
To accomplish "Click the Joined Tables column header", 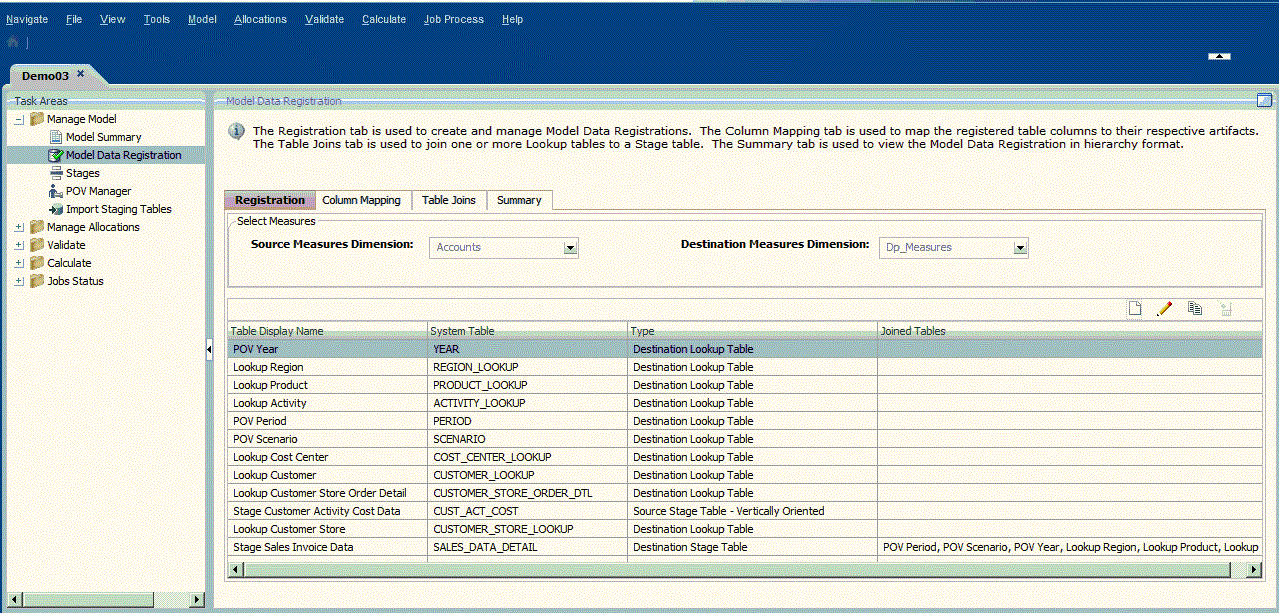I will [x=1070, y=331].
